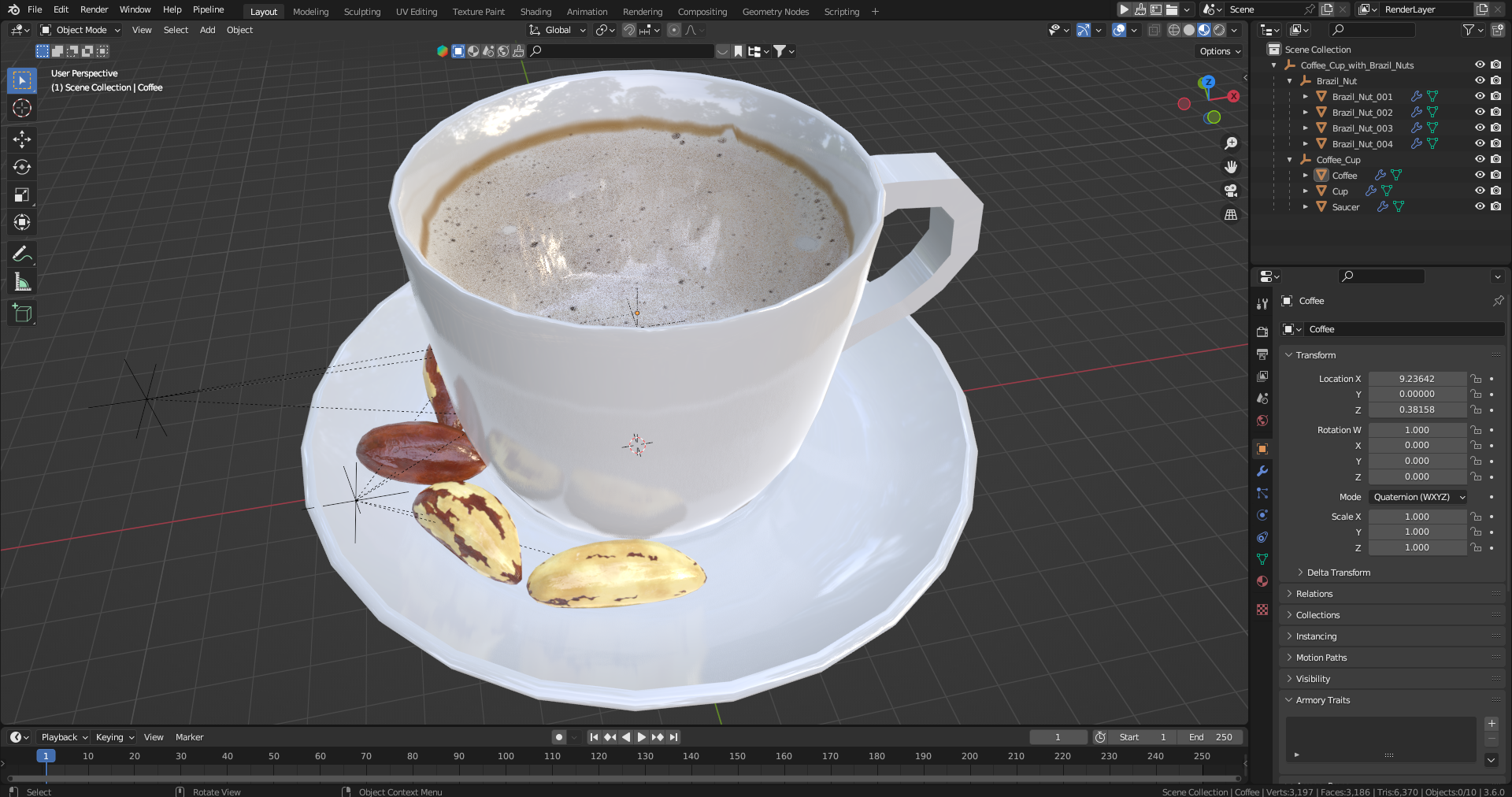The width and height of the screenshot is (1512, 797).
Task: Toggle X-ray display mode
Action: [x=1154, y=30]
